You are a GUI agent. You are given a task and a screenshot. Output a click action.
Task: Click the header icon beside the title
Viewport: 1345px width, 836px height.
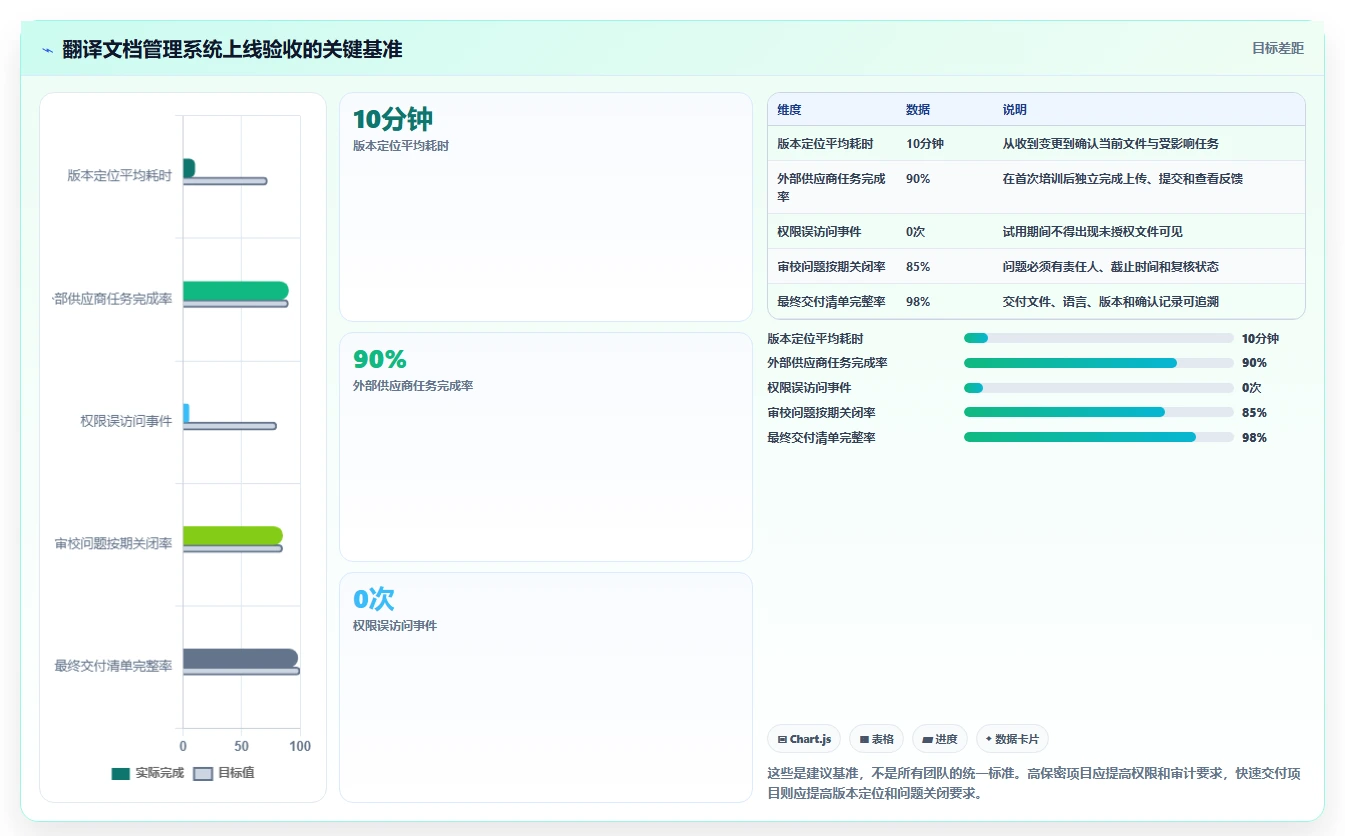47,50
